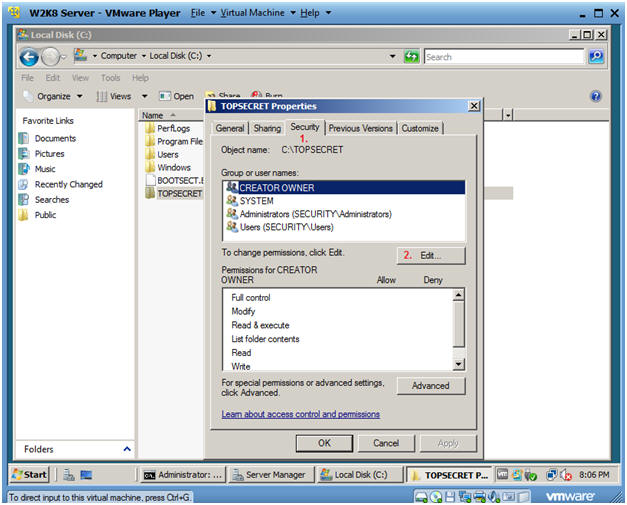The width and height of the screenshot is (627, 505).
Task: Click the Advanced button
Action: click(431, 385)
